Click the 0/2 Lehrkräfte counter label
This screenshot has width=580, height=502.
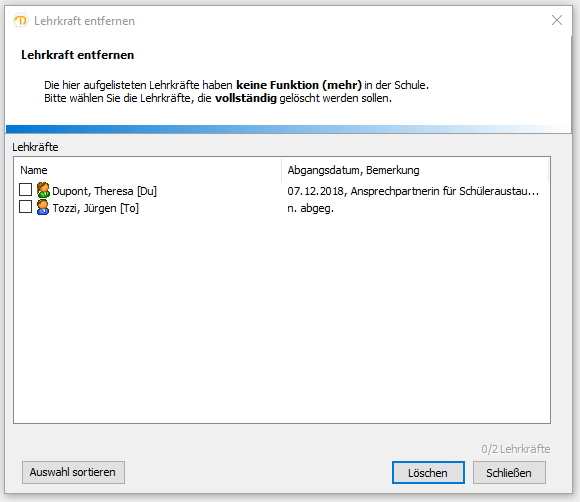click(x=516, y=449)
